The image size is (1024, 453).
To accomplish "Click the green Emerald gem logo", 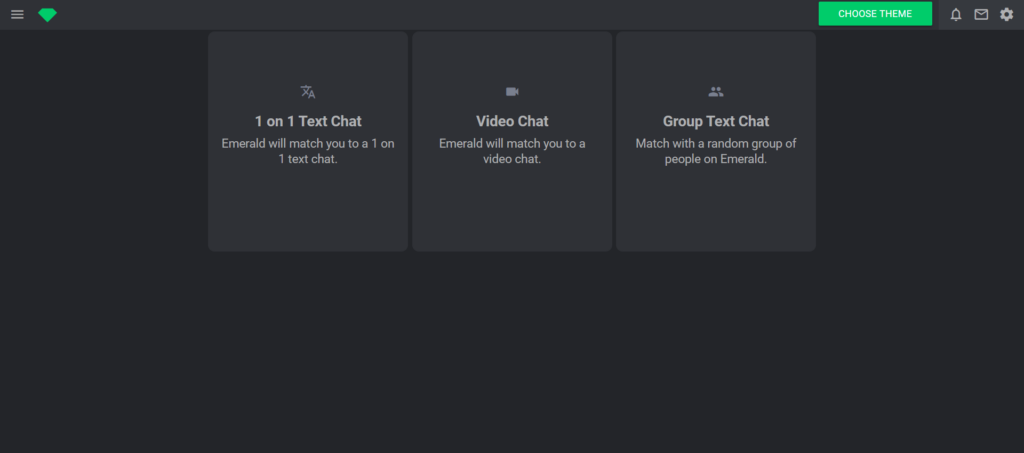I will [x=47, y=14].
